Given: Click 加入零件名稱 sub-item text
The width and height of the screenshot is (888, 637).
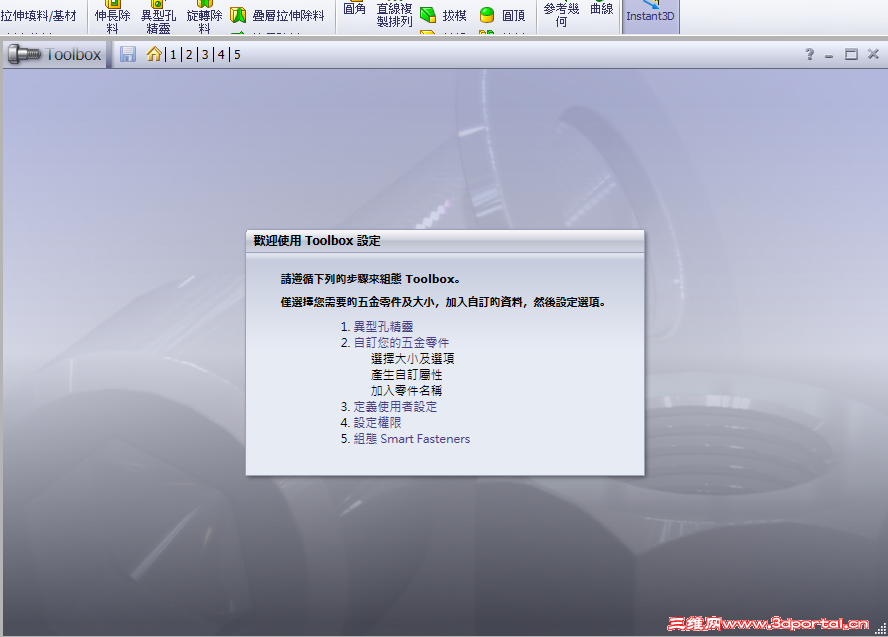Looking at the screenshot, I should [407, 391].
